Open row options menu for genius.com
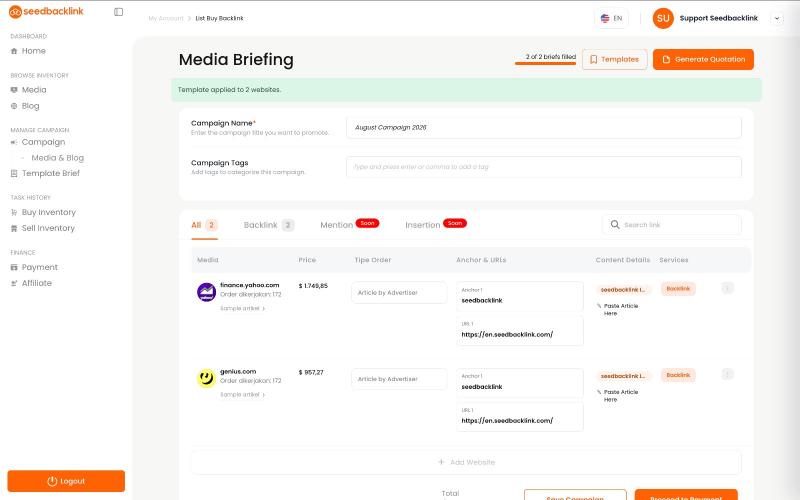This screenshot has width=800, height=500. [728, 374]
